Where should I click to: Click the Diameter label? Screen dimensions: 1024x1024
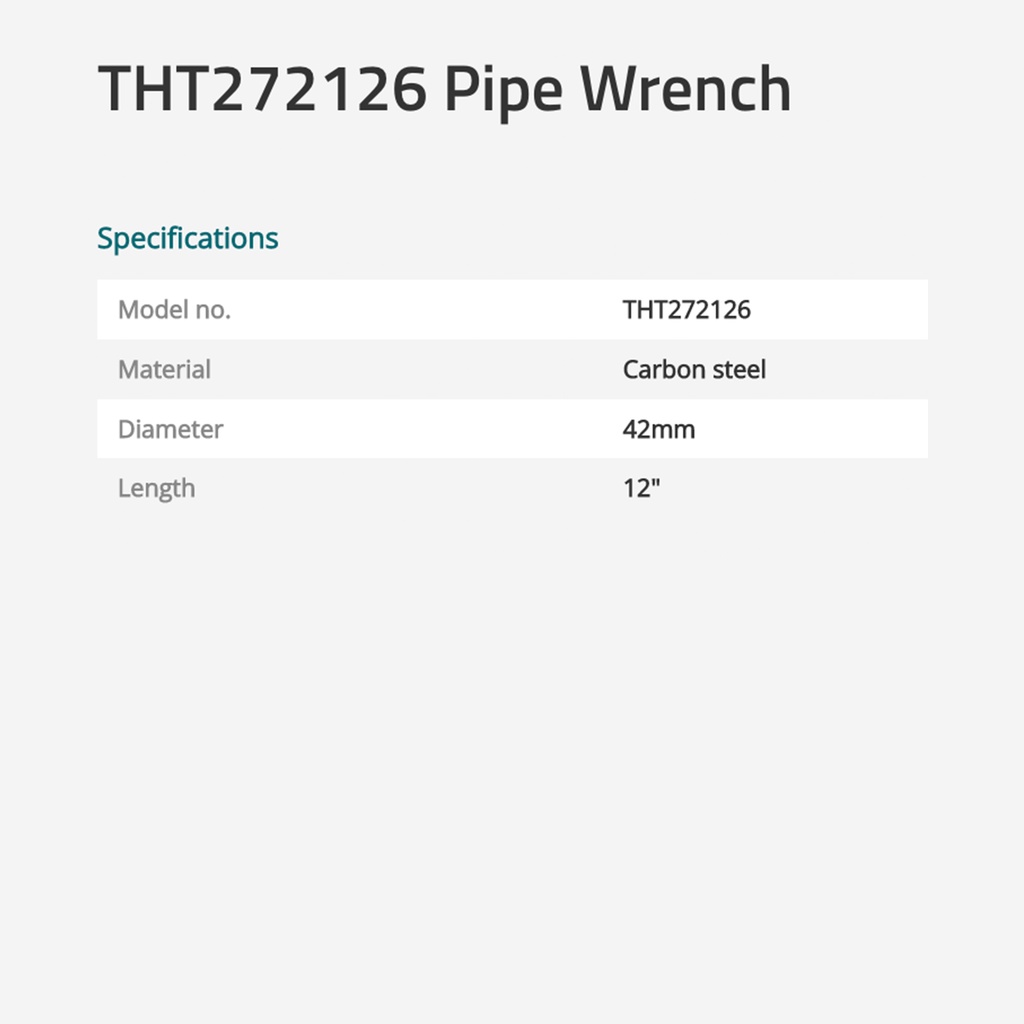point(170,430)
